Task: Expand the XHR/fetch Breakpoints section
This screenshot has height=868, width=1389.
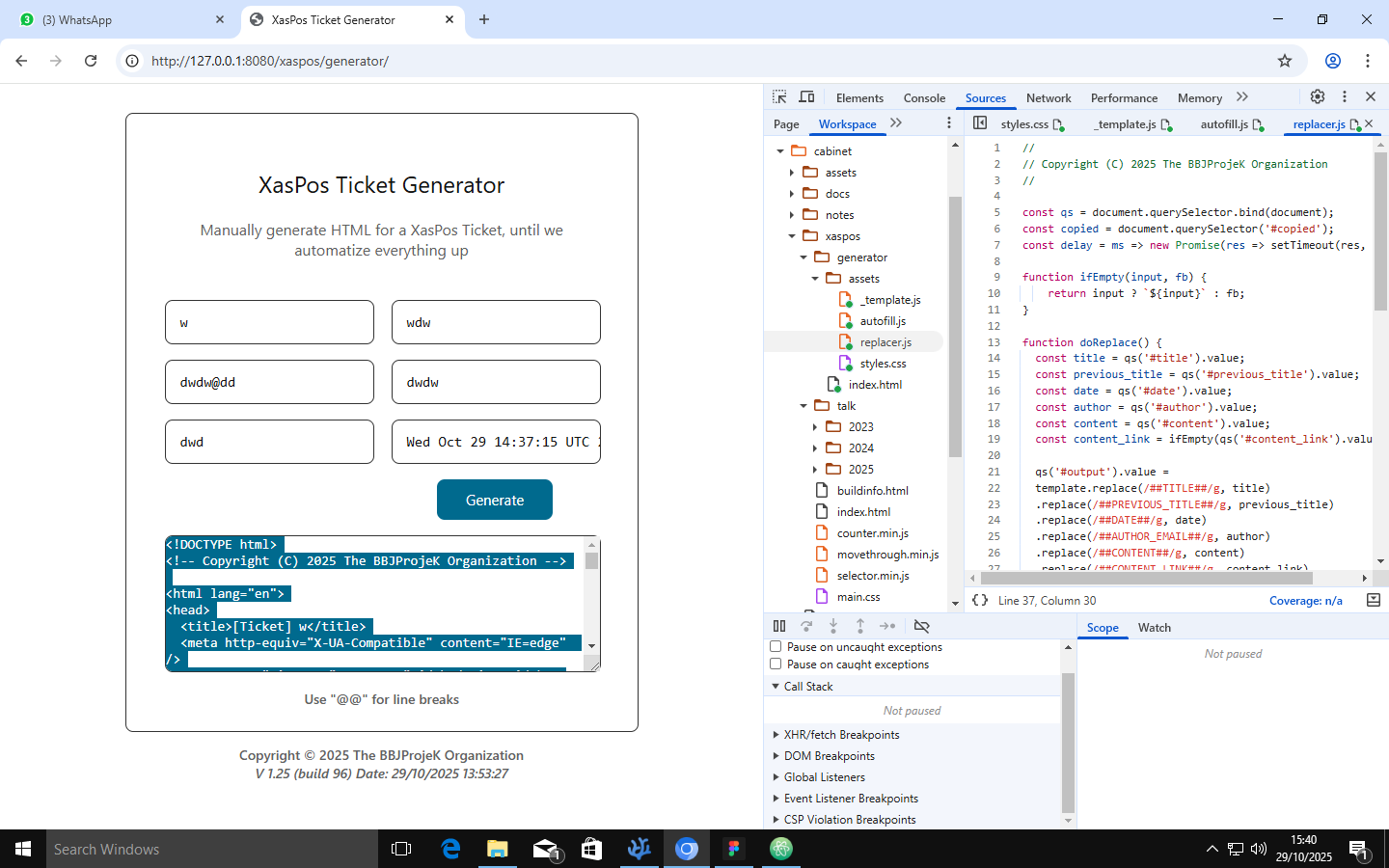Action: (841, 735)
